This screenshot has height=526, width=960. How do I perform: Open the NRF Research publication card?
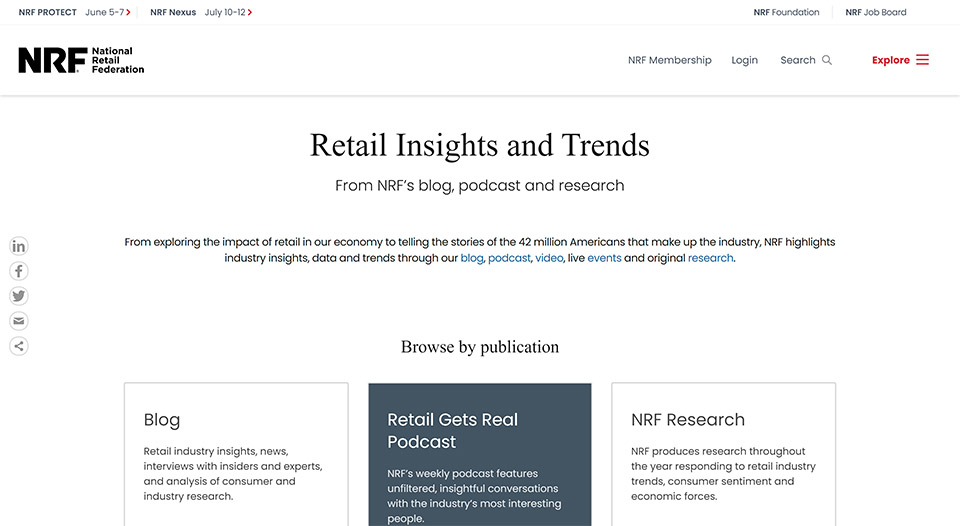pyautogui.click(x=724, y=454)
